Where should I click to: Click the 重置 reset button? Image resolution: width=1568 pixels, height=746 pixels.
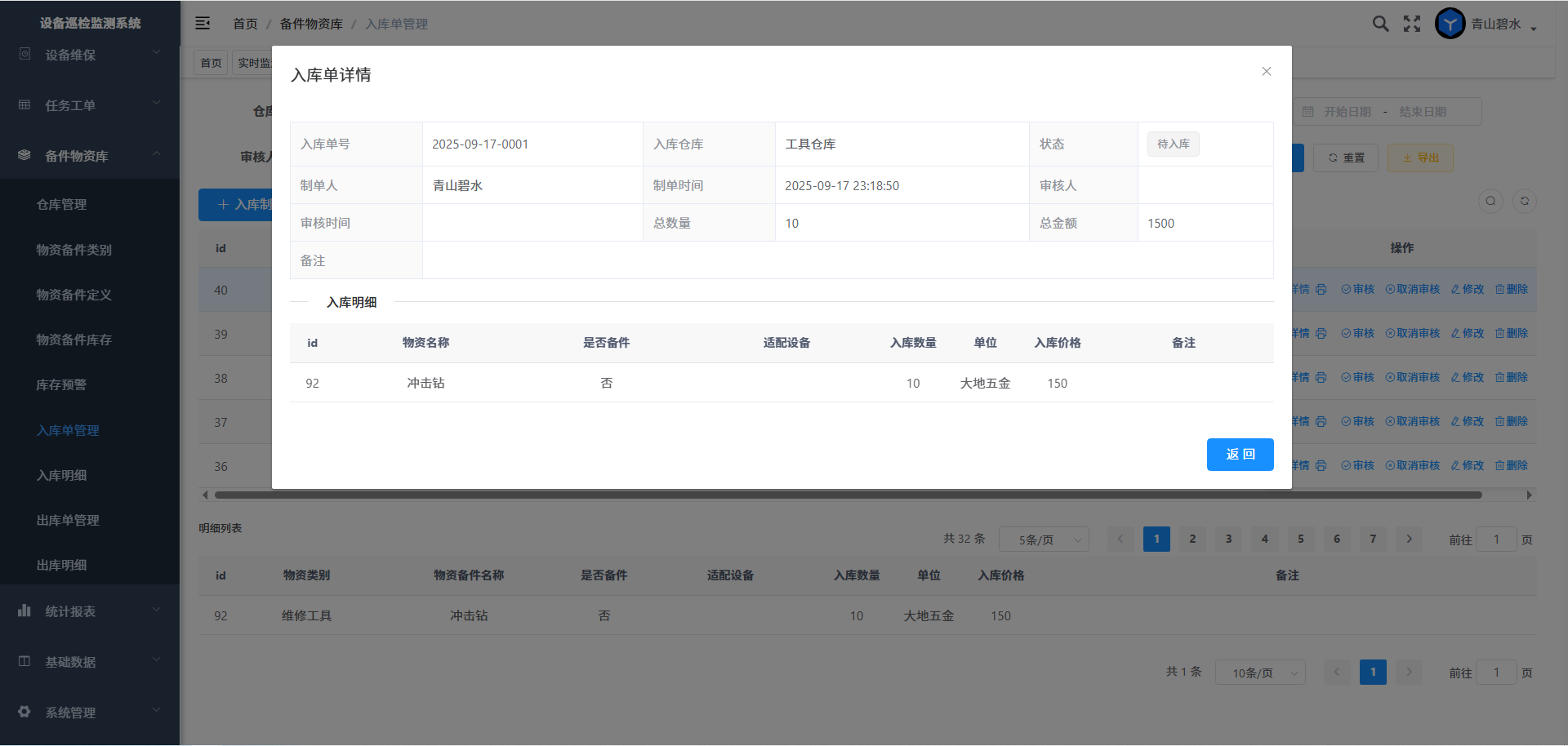(x=1346, y=158)
